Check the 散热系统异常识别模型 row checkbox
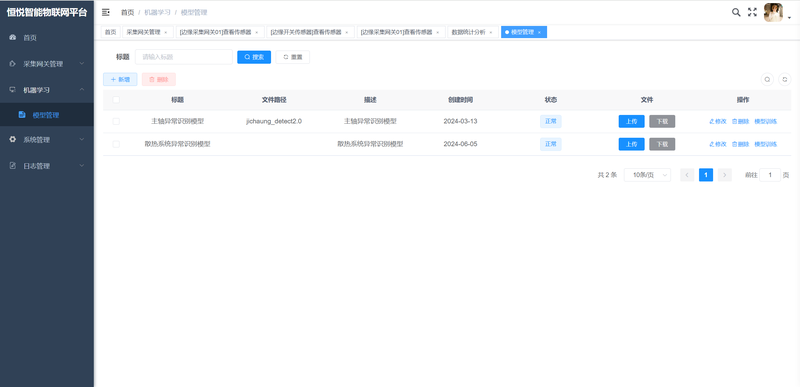Viewport: 800px width, 387px height. click(116, 144)
